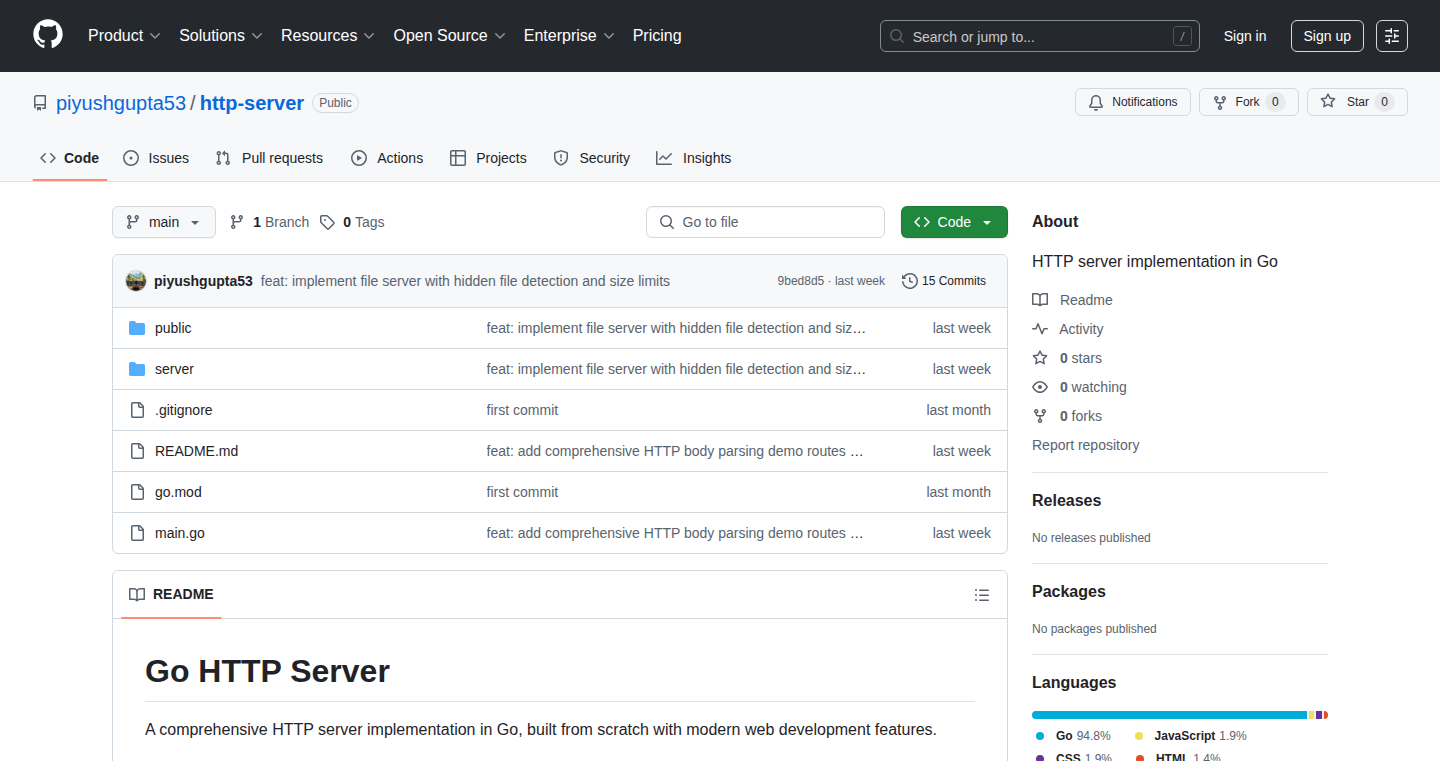Click the Go to file input
This screenshot has height=761, width=1440.
(x=765, y=222)
